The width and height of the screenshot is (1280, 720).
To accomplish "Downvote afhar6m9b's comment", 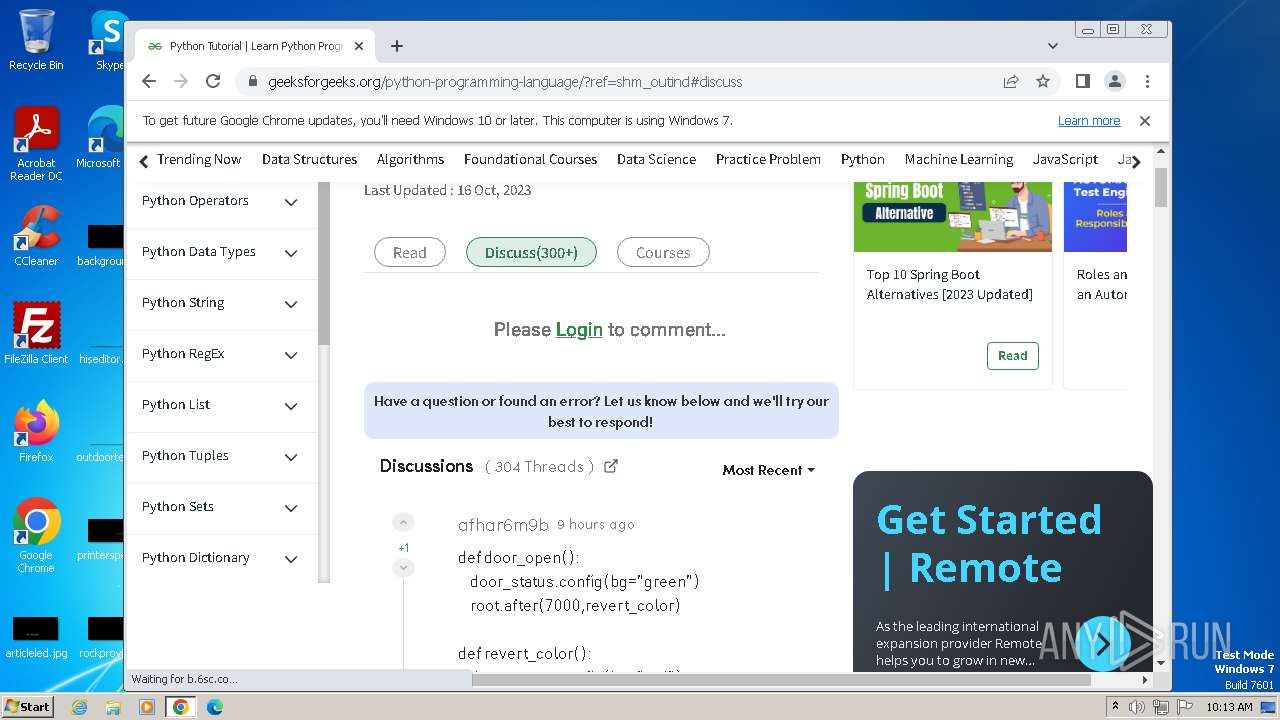I will 403,568.
